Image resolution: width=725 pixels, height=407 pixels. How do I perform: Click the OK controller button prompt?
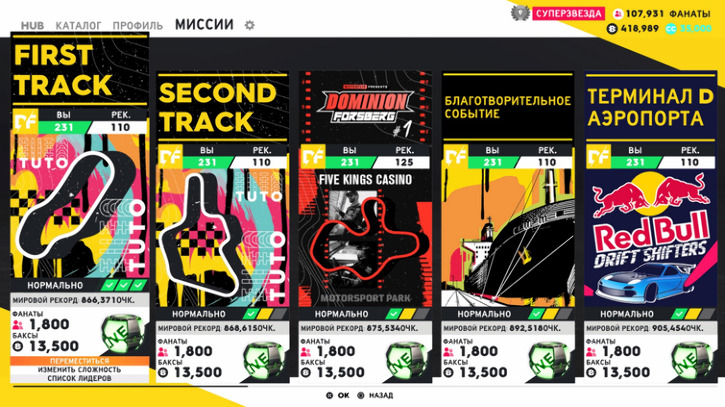click(x=338, y=395)
